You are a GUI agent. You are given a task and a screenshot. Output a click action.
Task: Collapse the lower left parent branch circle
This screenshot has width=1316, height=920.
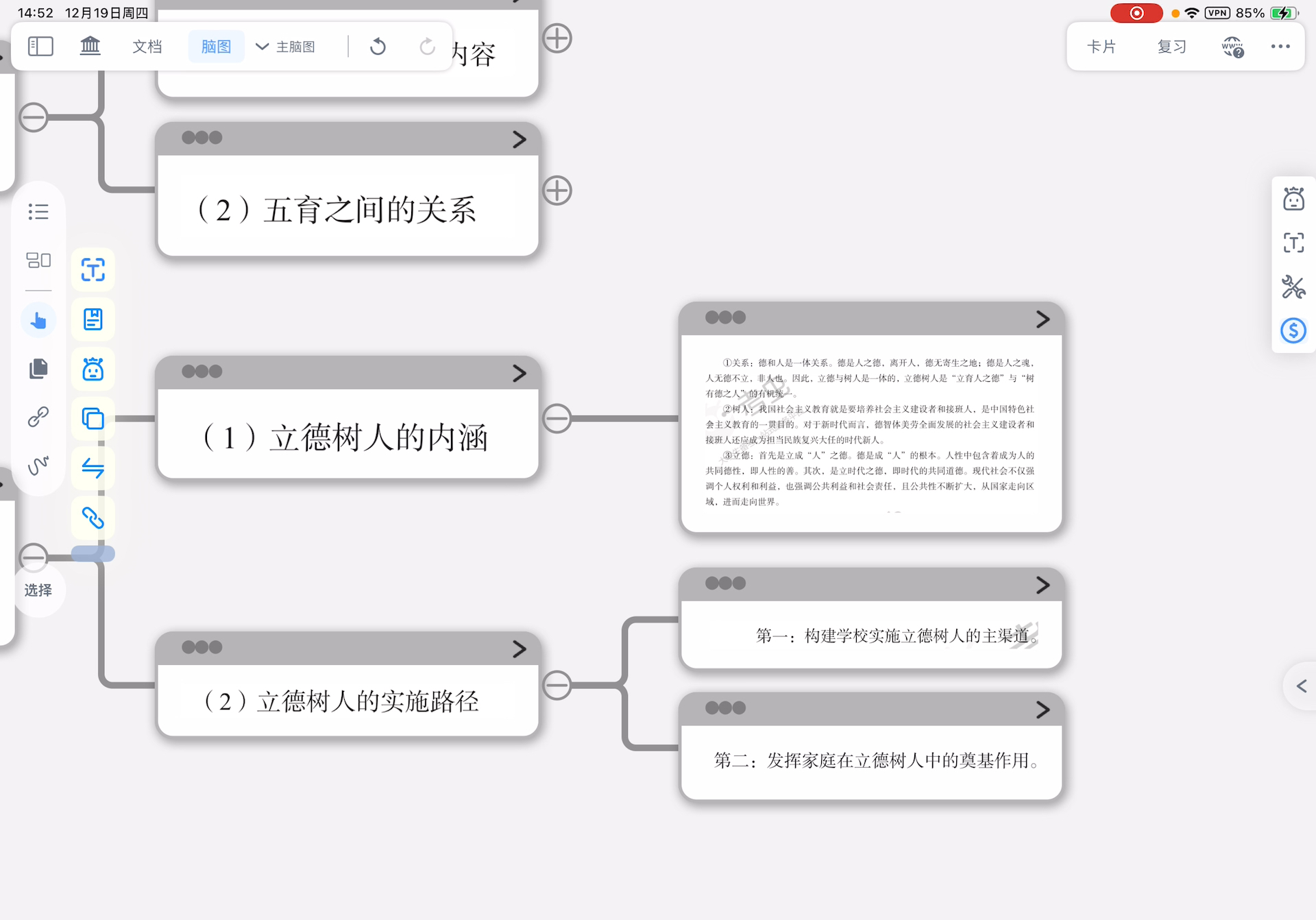pyautogui.click(x=34, y=557)
